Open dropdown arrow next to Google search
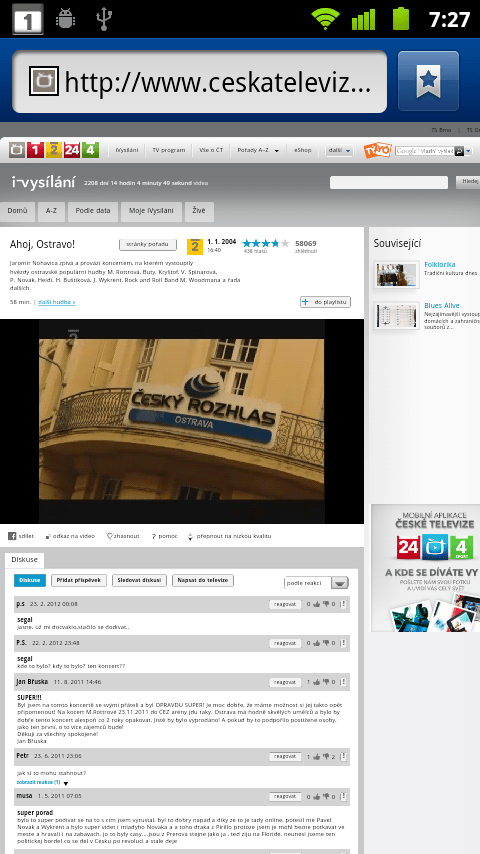This screenshot has height=854, width=480. coord(468,151)
